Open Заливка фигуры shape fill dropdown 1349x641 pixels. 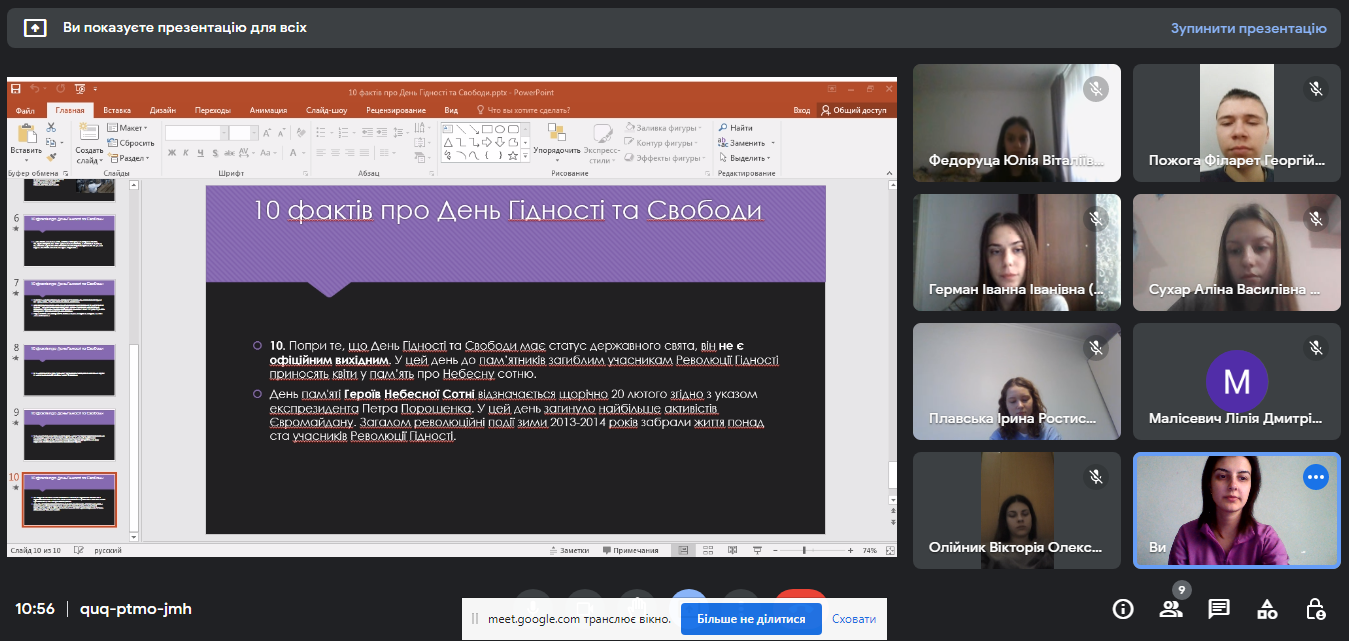click(x=663, y=128)
